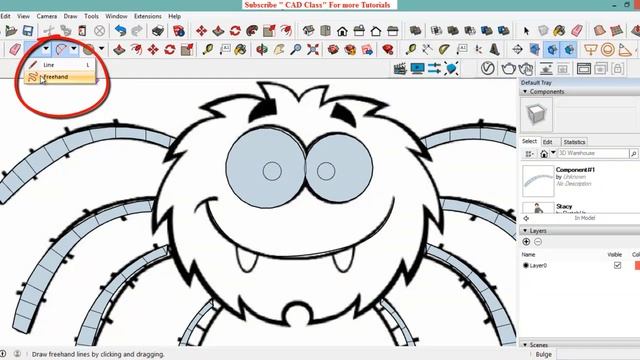640x360 pixels.
Task: Open the Help menu
Action: point(174,16)
